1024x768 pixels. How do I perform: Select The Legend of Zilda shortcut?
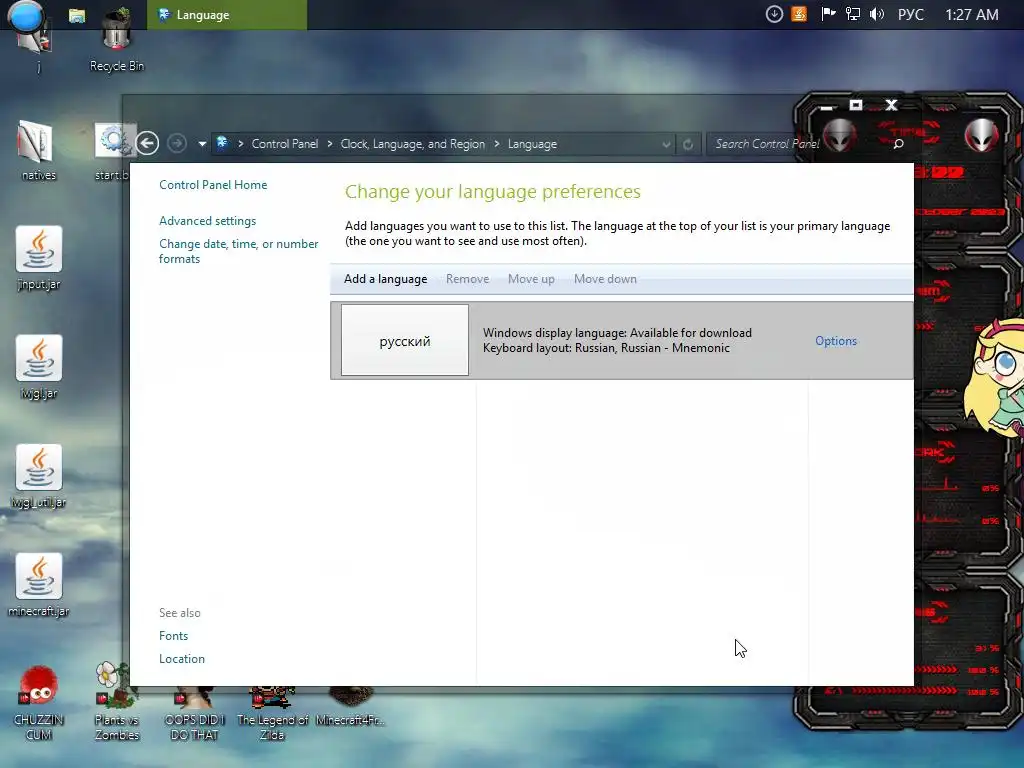tap(272, 714)
